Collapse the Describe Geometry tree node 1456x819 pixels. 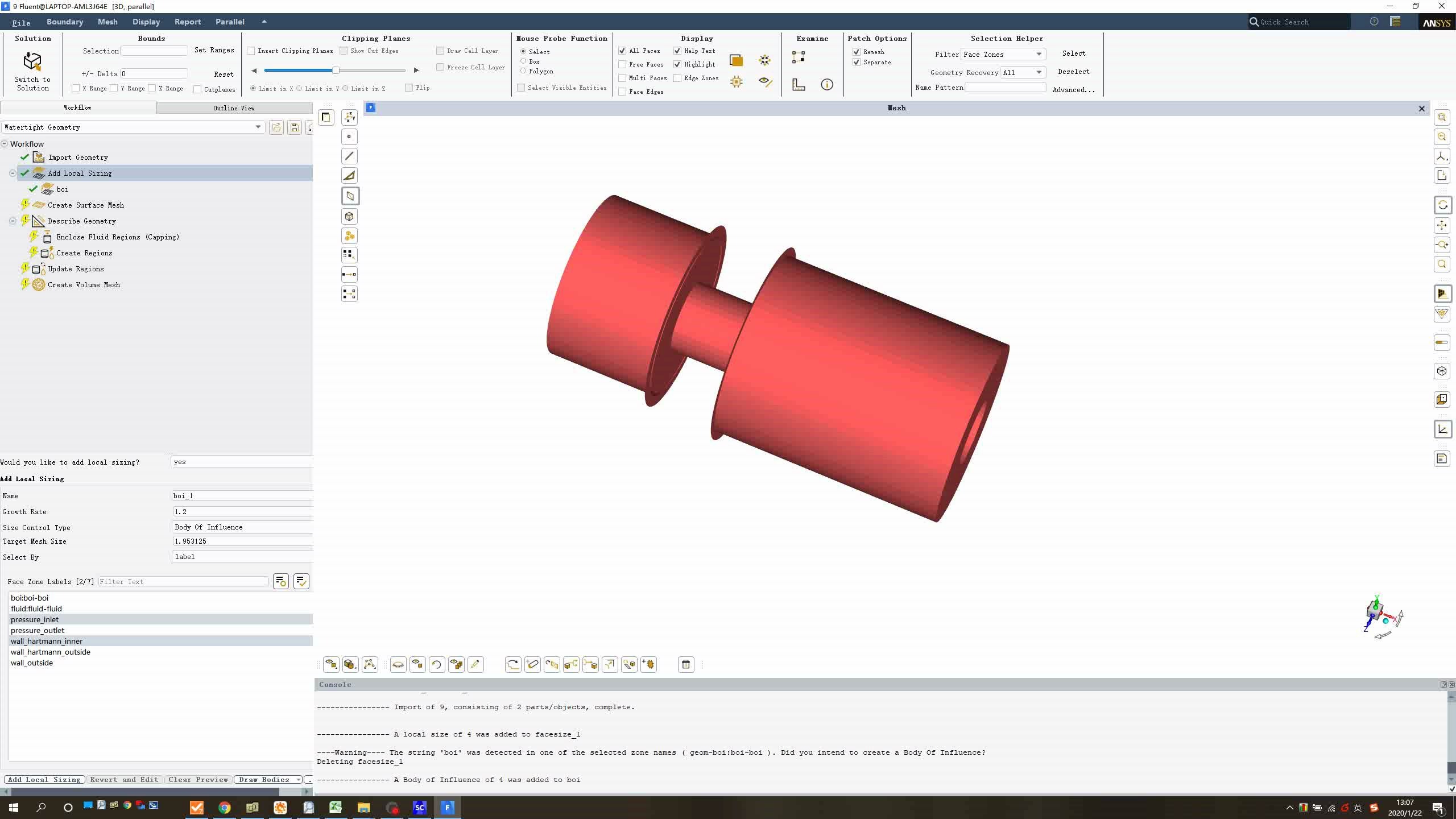[x=13, y=221]
